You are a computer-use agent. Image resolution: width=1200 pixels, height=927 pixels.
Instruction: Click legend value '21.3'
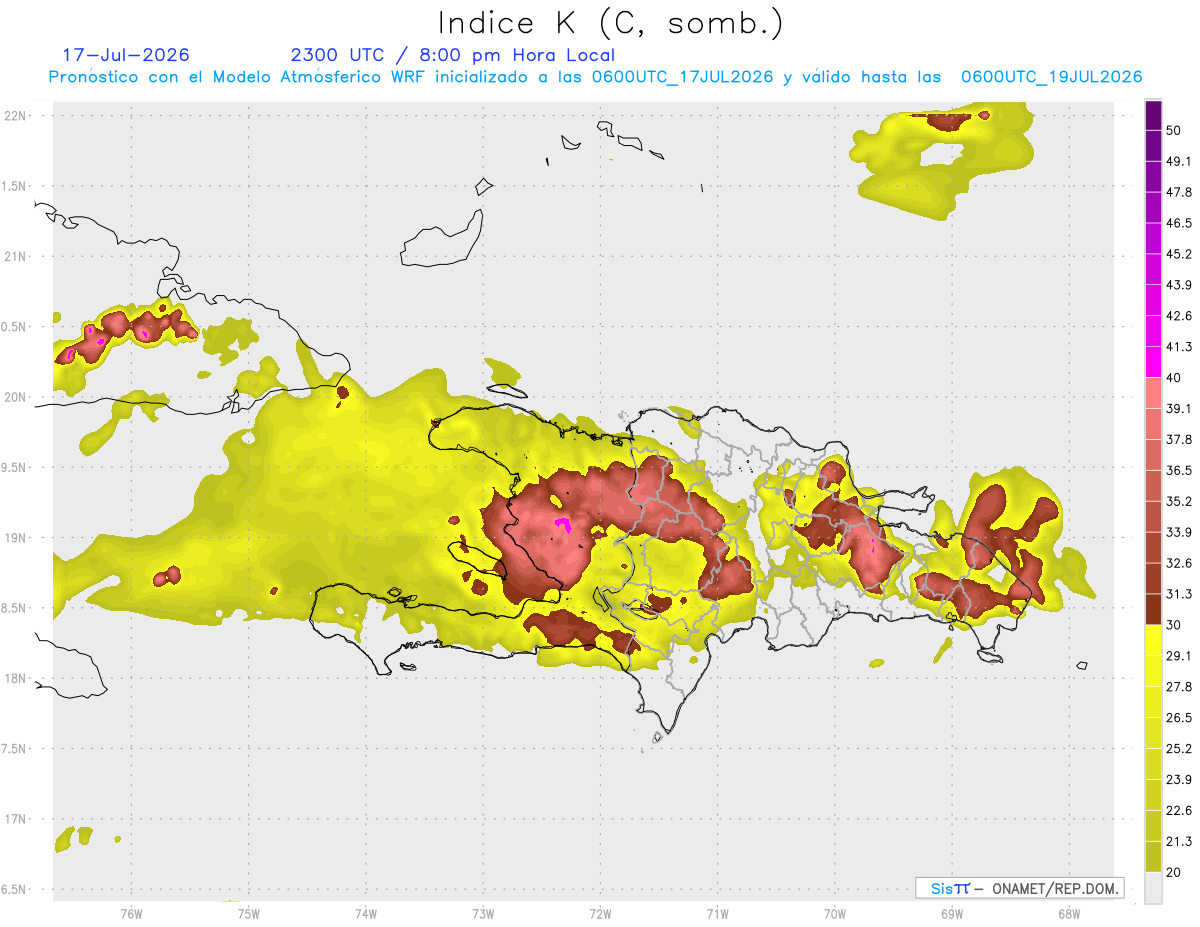(1179, 841)
